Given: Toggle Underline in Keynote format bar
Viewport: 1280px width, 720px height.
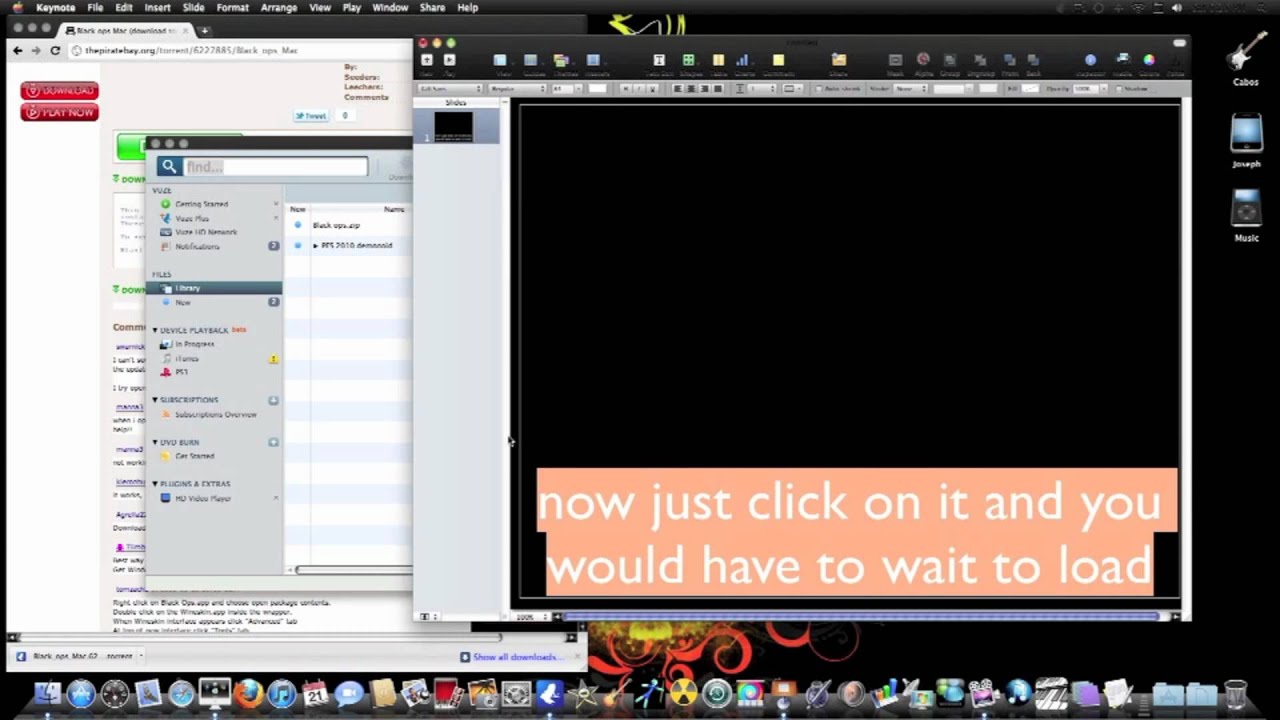Looking at the screenshot, I should pos(653,88).
